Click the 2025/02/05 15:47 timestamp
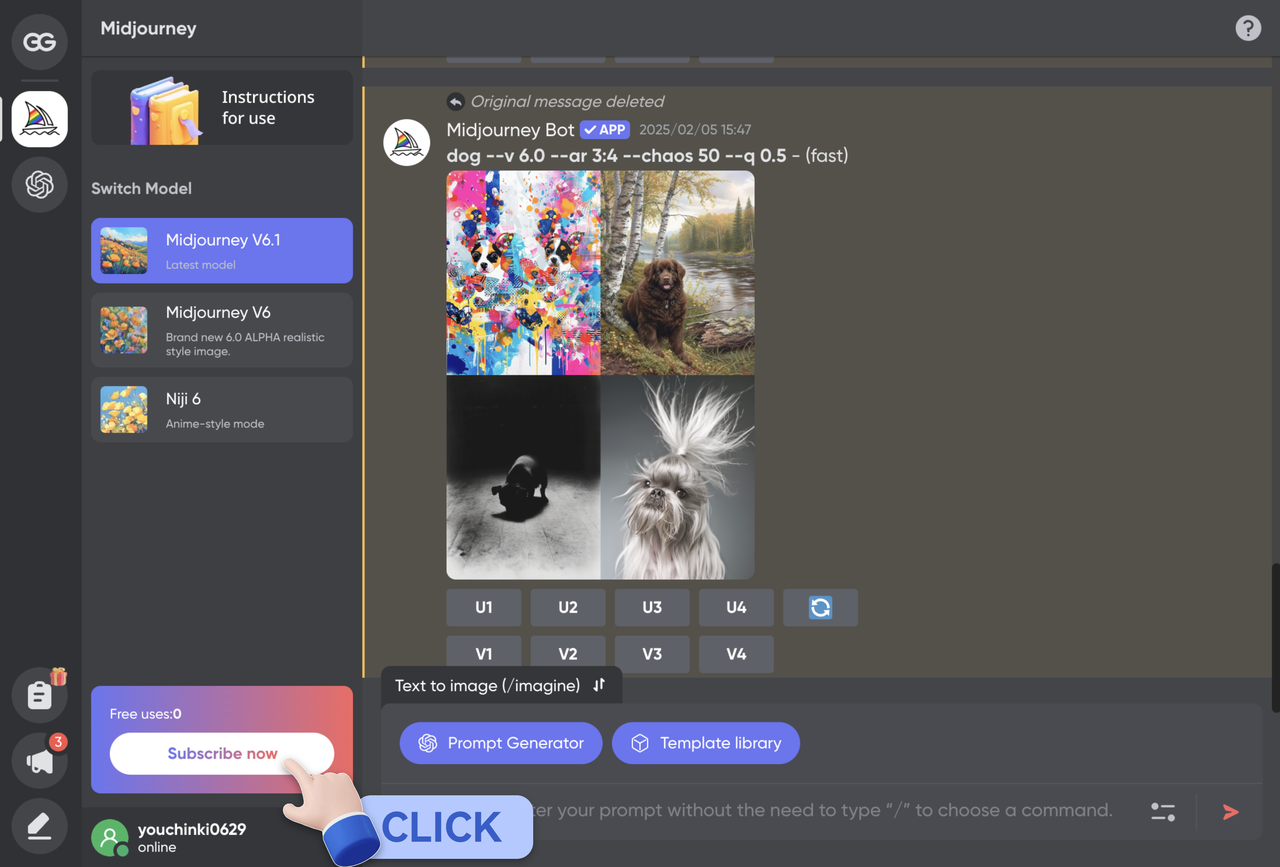The width and height of the screenshot is (1280, 867). [695, 130]
